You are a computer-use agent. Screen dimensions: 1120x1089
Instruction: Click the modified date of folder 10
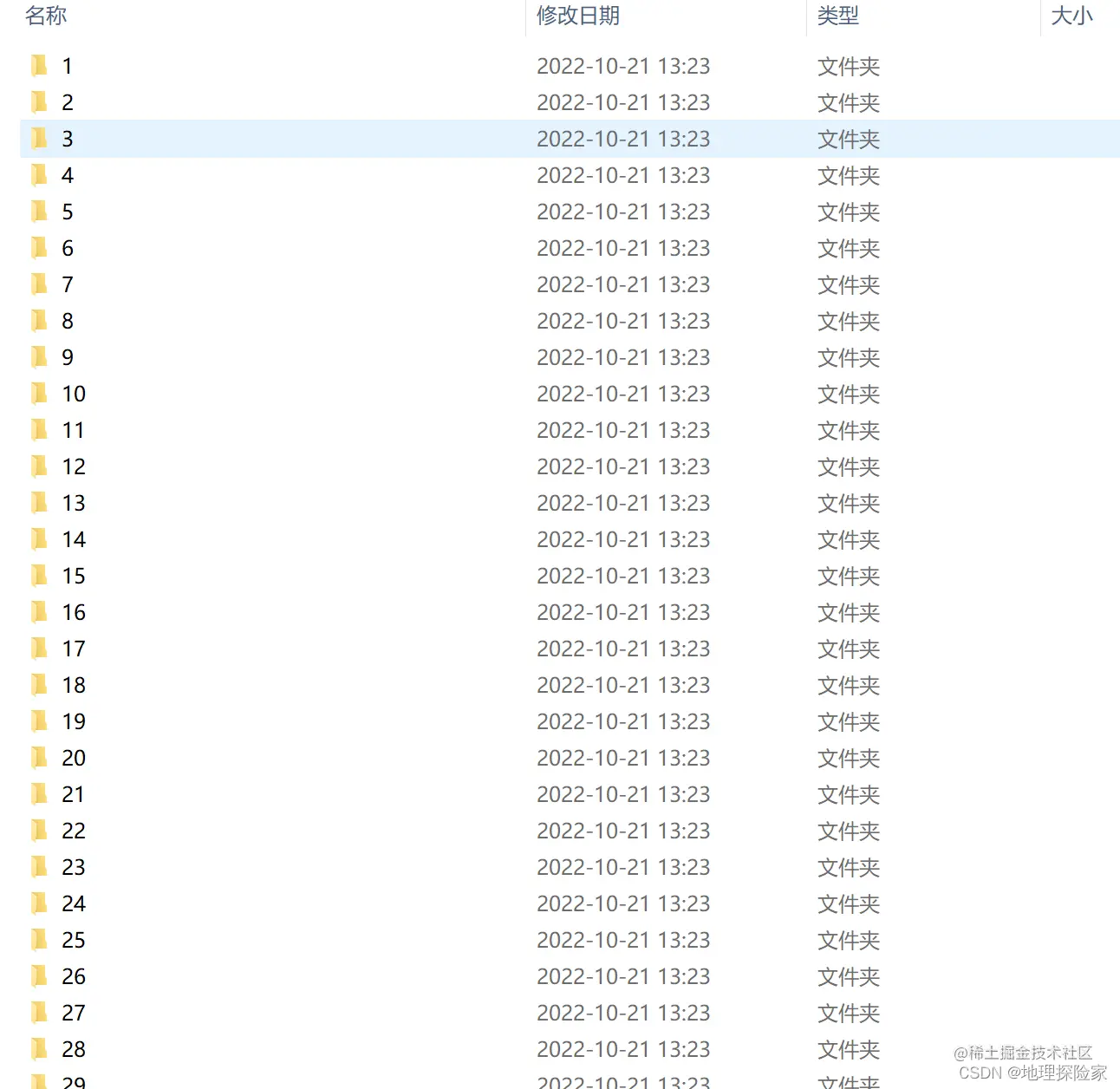(x=623, y=394)
